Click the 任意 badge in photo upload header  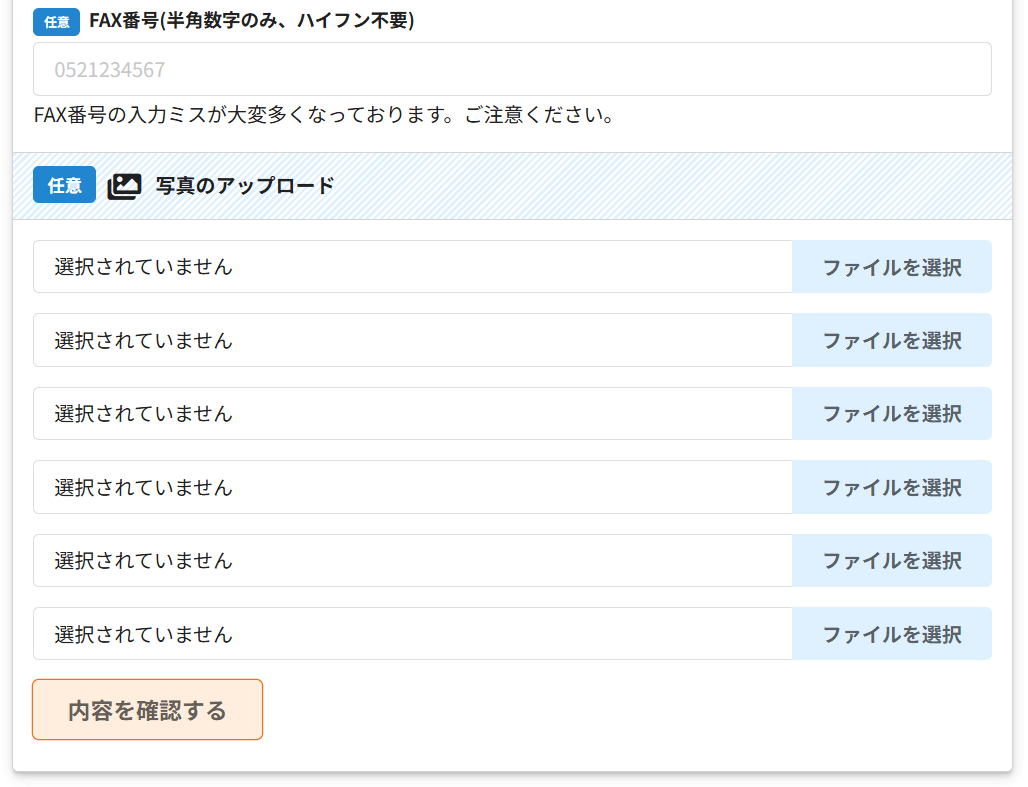click(65, 185)
